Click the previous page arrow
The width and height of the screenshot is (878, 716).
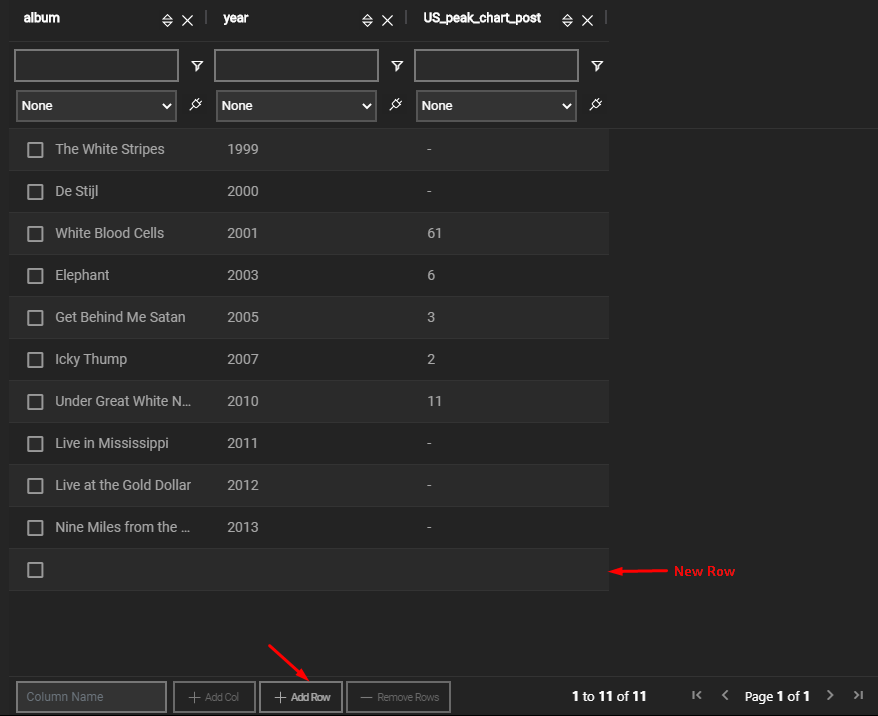click(x=725, y=695)
